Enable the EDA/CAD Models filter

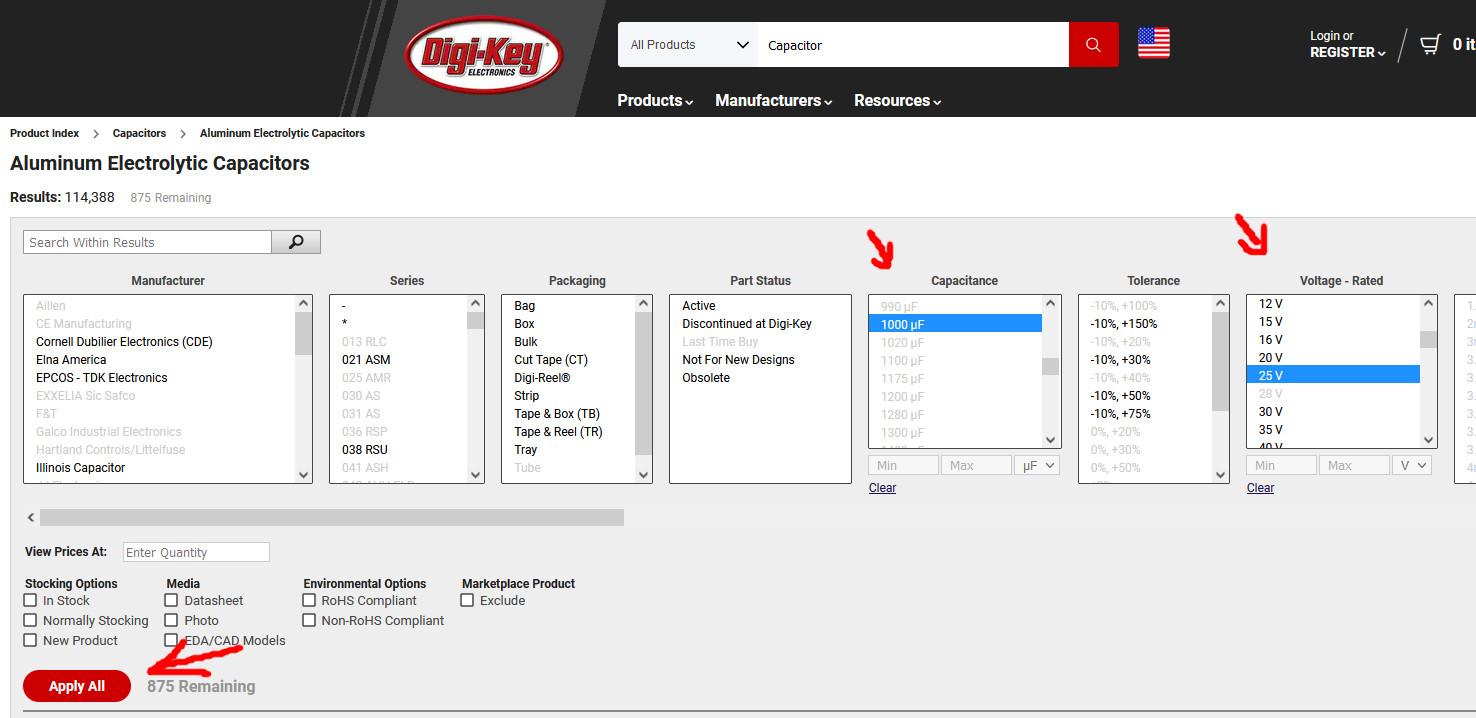171,640
